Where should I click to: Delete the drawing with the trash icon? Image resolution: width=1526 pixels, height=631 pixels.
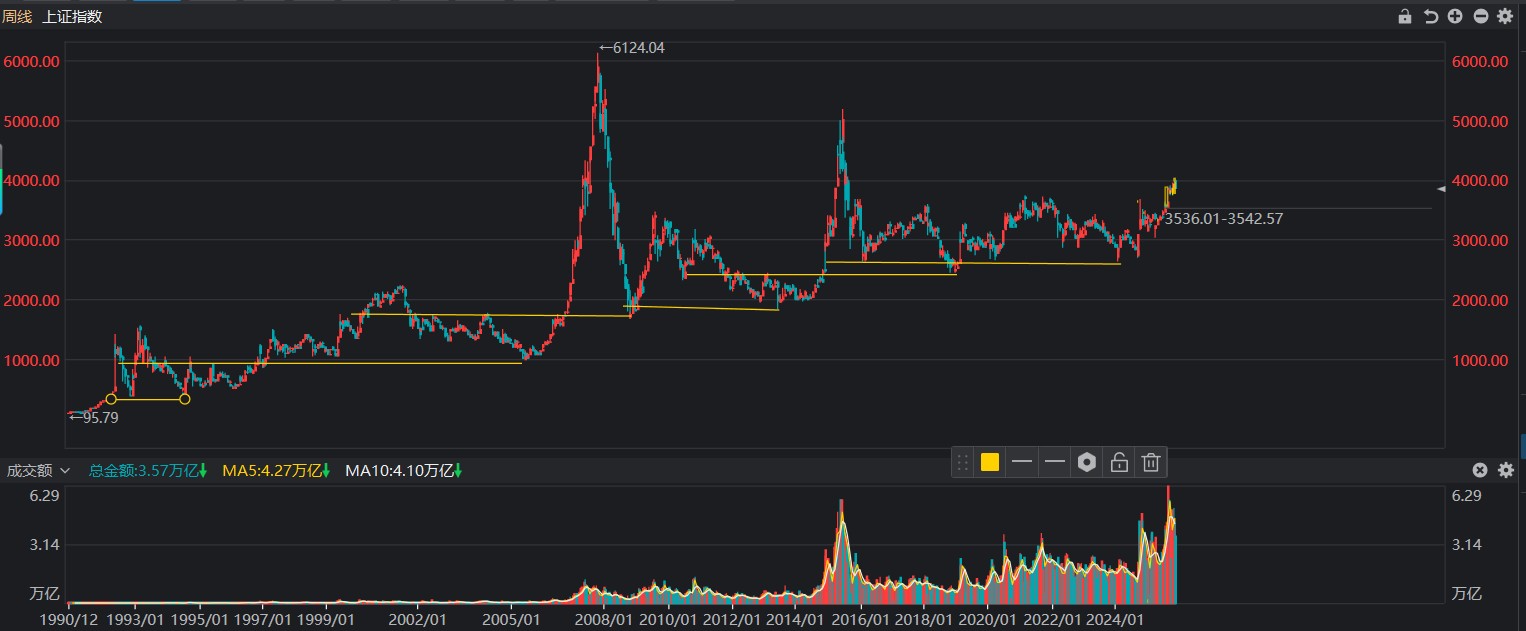pos(1150,462)
